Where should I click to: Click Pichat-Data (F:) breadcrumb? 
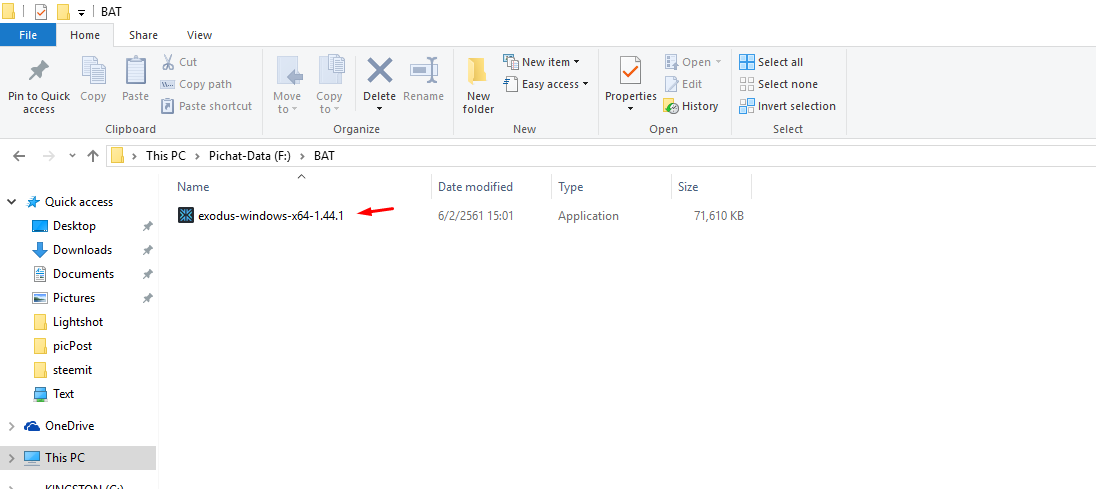point(250,156)
